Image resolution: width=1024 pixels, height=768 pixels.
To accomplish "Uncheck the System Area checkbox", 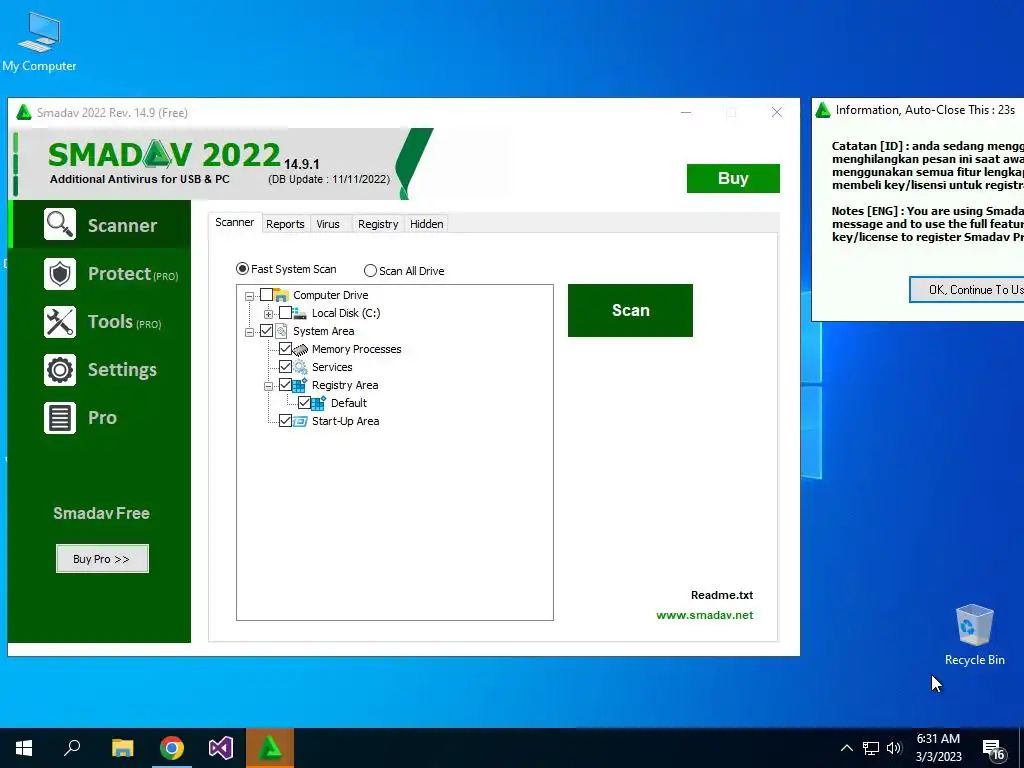I will click(266, 331).
